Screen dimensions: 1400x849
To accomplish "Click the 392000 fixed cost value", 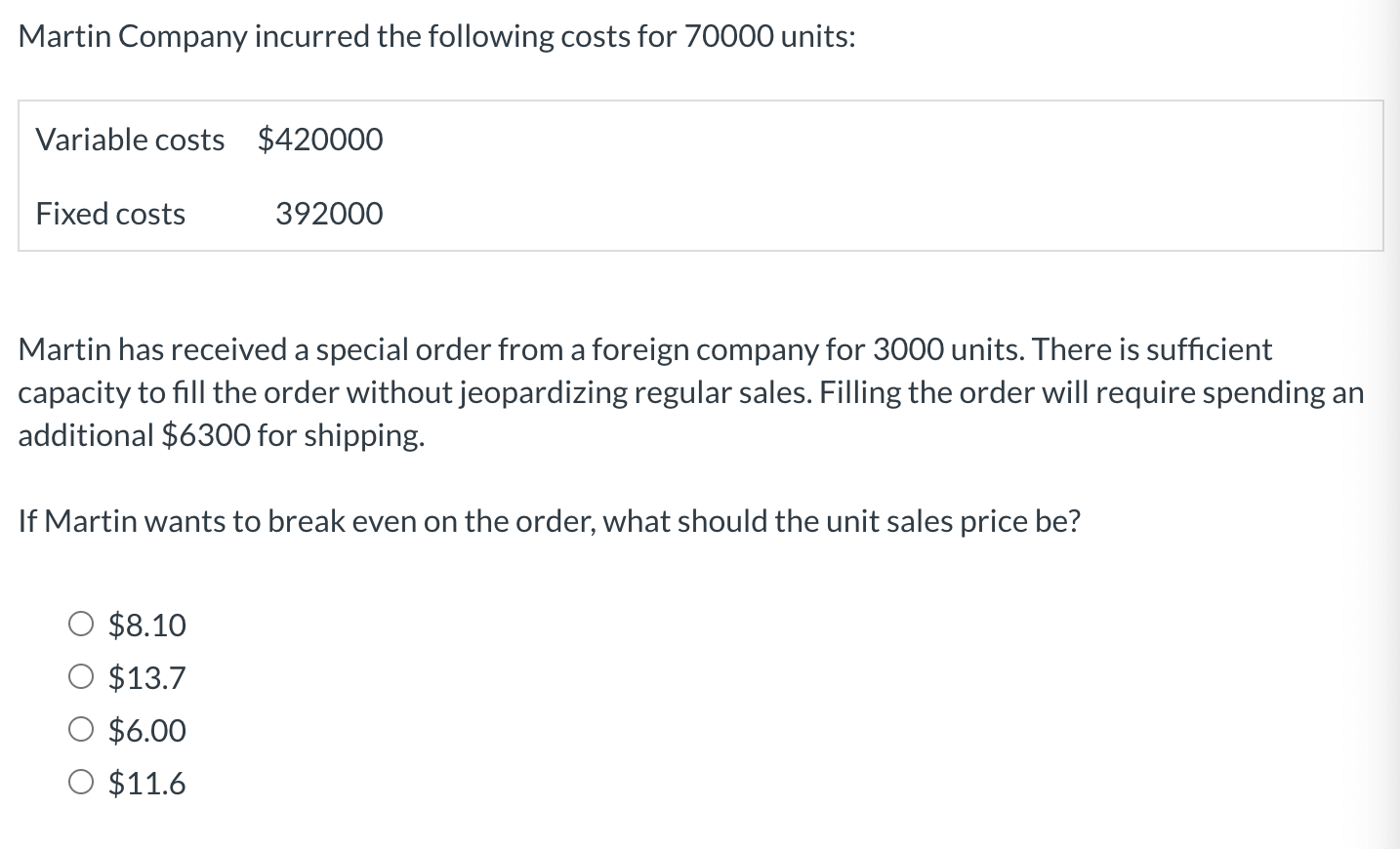I will 328,214.
